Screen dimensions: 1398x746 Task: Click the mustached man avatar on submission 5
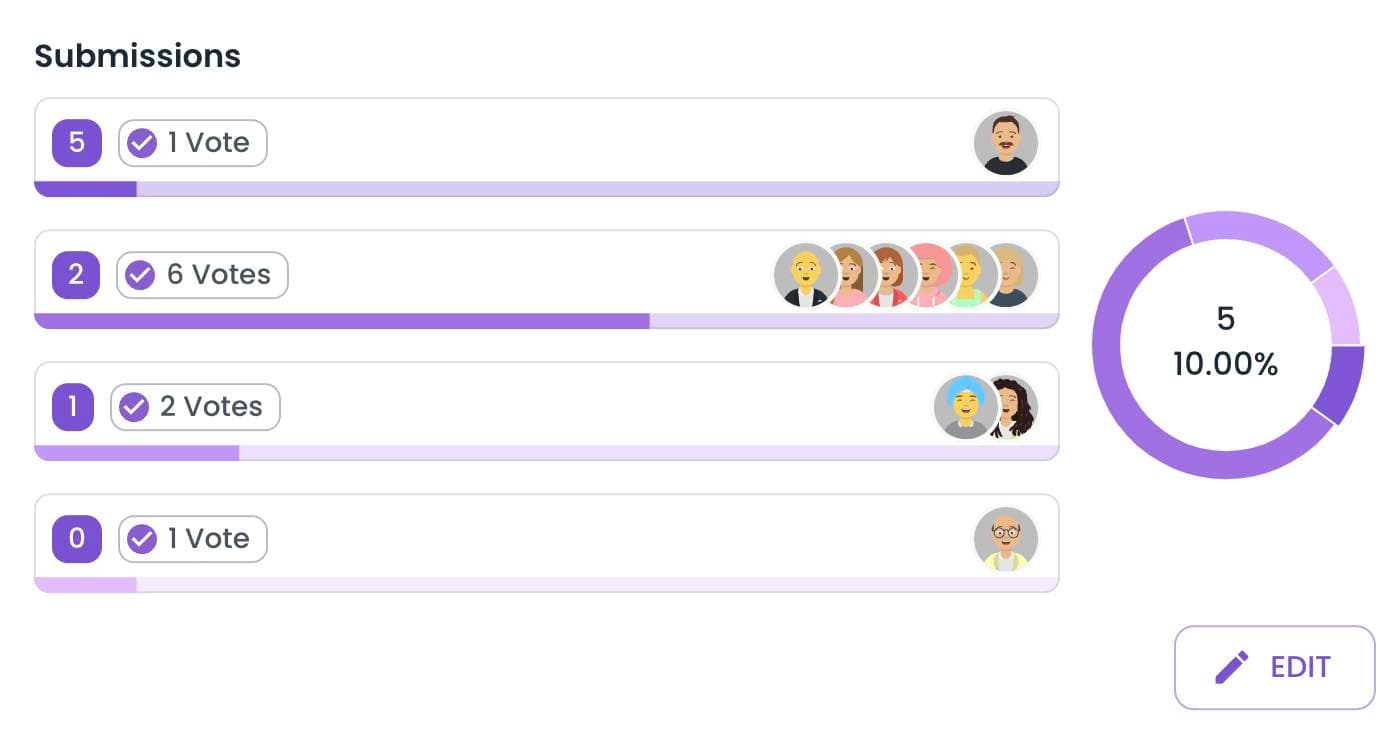[x=1005, y=143]
